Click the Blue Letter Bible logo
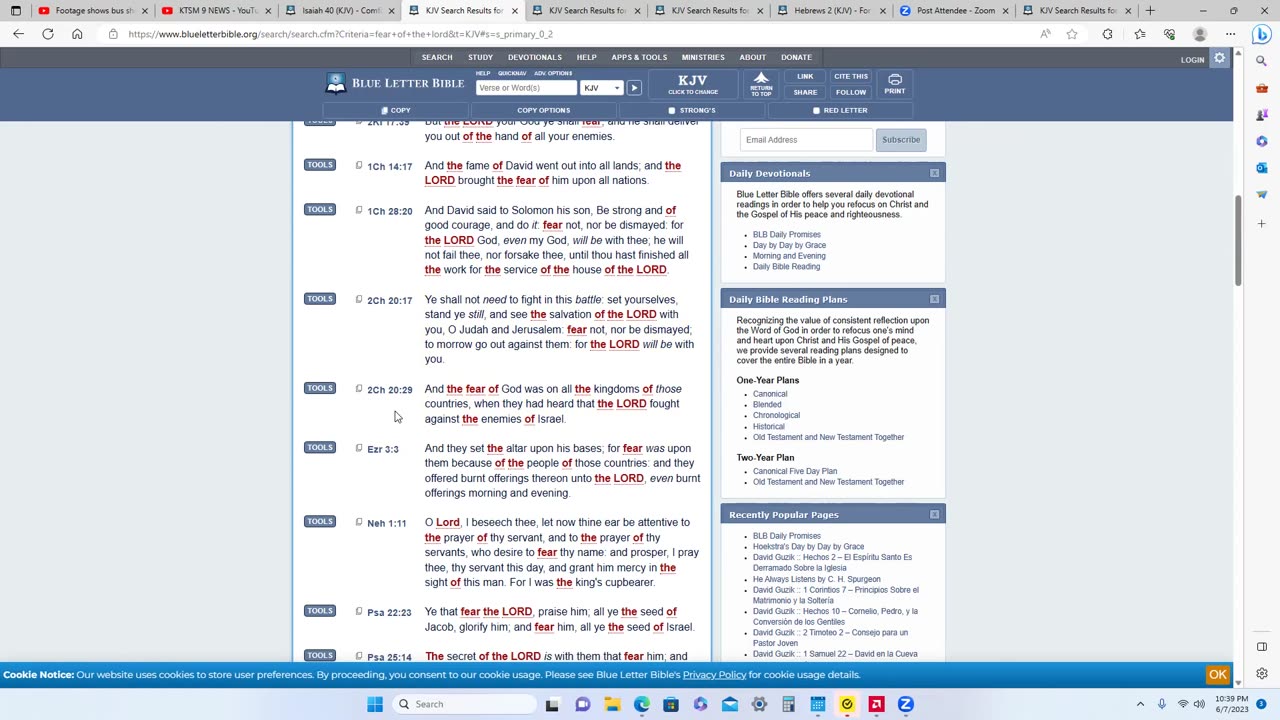Screen dimensions: 1280x720 395,83
